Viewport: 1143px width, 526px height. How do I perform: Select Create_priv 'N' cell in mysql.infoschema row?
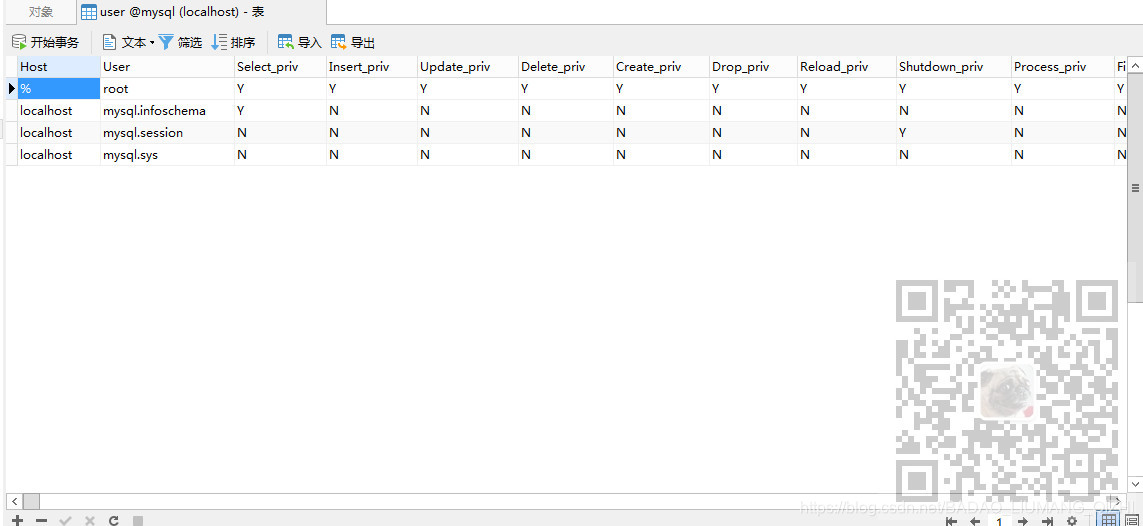tap(661, 111)
